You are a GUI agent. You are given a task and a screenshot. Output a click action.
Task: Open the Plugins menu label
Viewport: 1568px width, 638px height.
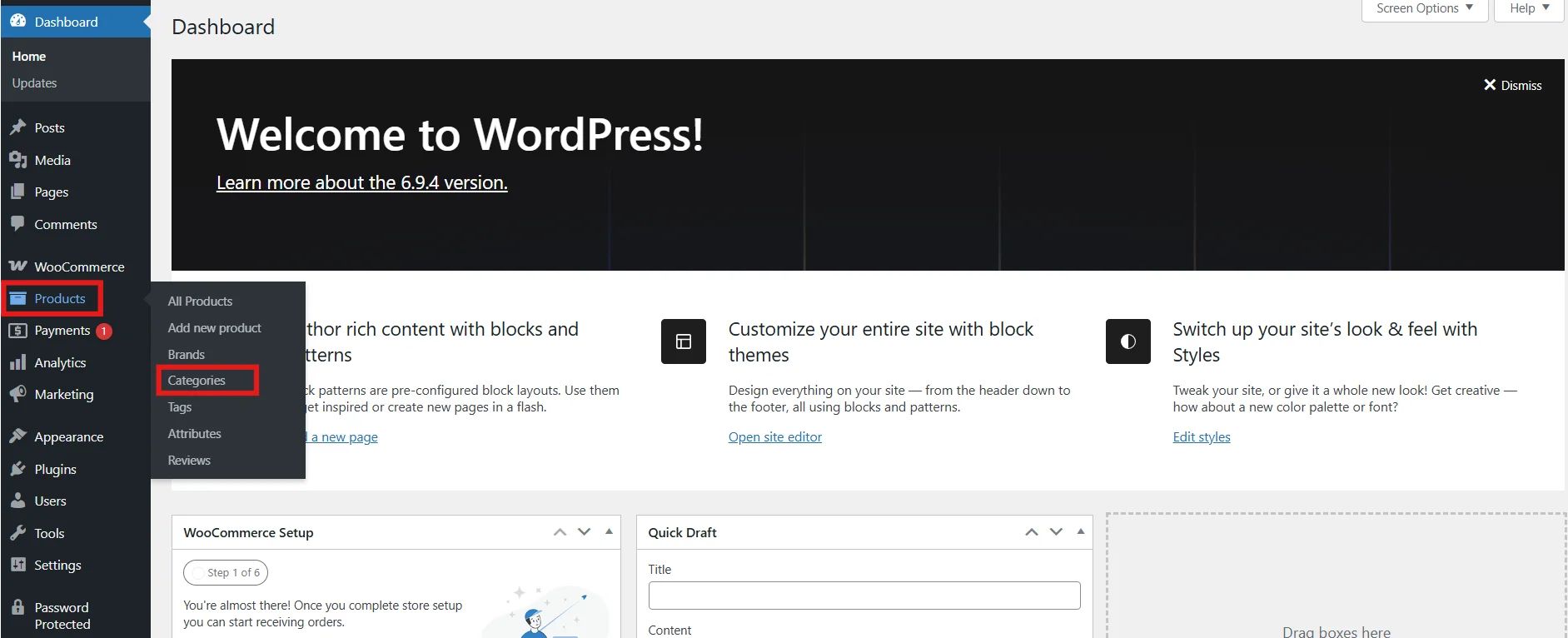tap(55, 470)
